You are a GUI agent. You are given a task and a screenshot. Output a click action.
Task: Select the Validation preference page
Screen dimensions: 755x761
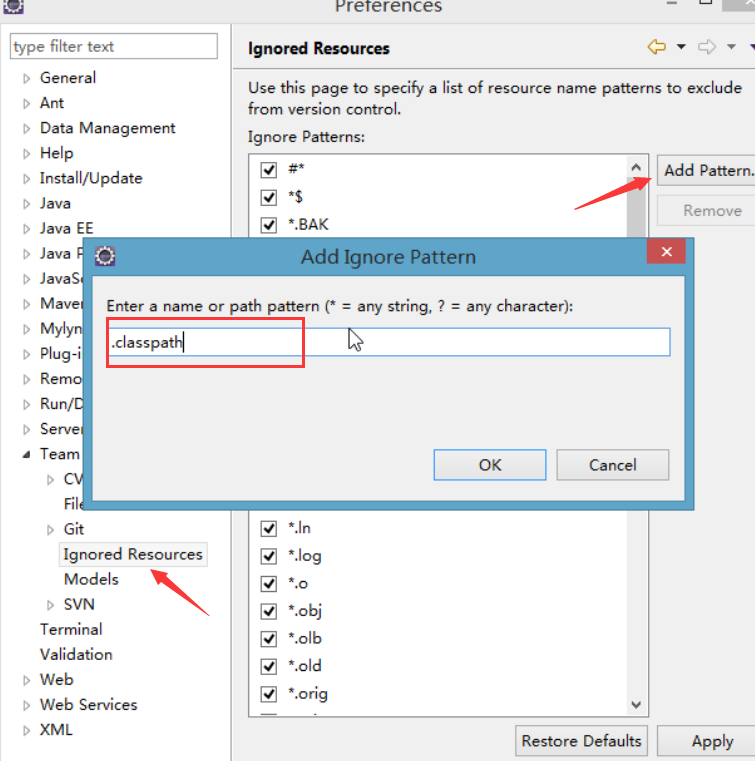coord(76,655)
